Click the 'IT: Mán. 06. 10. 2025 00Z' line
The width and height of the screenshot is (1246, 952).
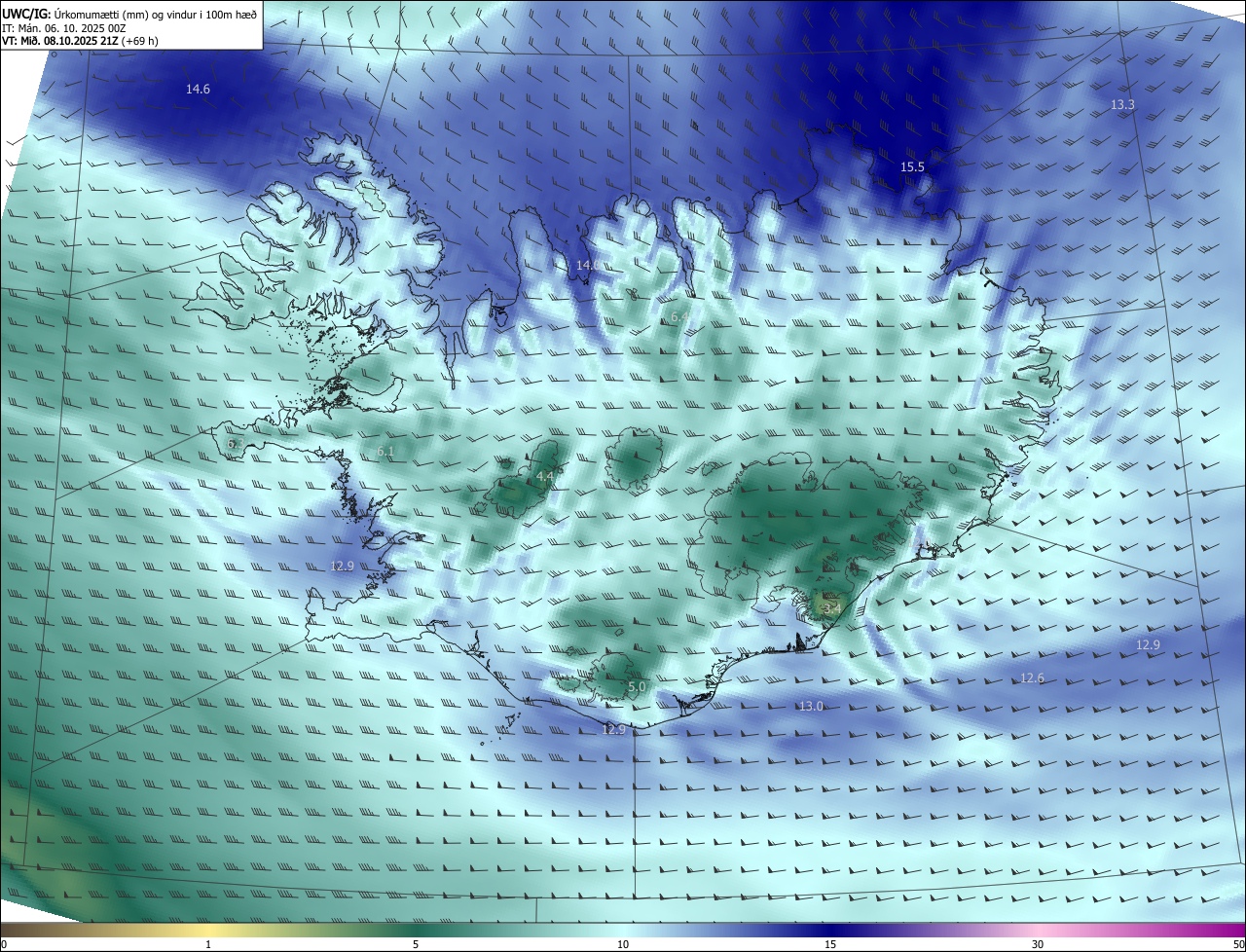click(63, 28)
